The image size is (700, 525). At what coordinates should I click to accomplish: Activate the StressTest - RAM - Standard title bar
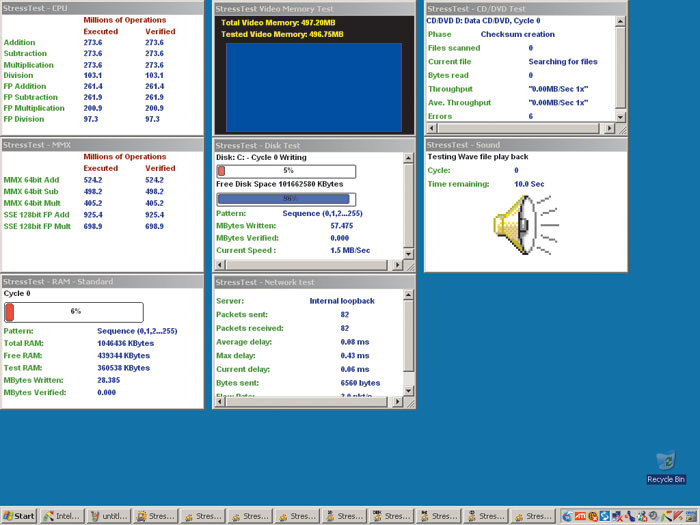click(x=102, y=281)
